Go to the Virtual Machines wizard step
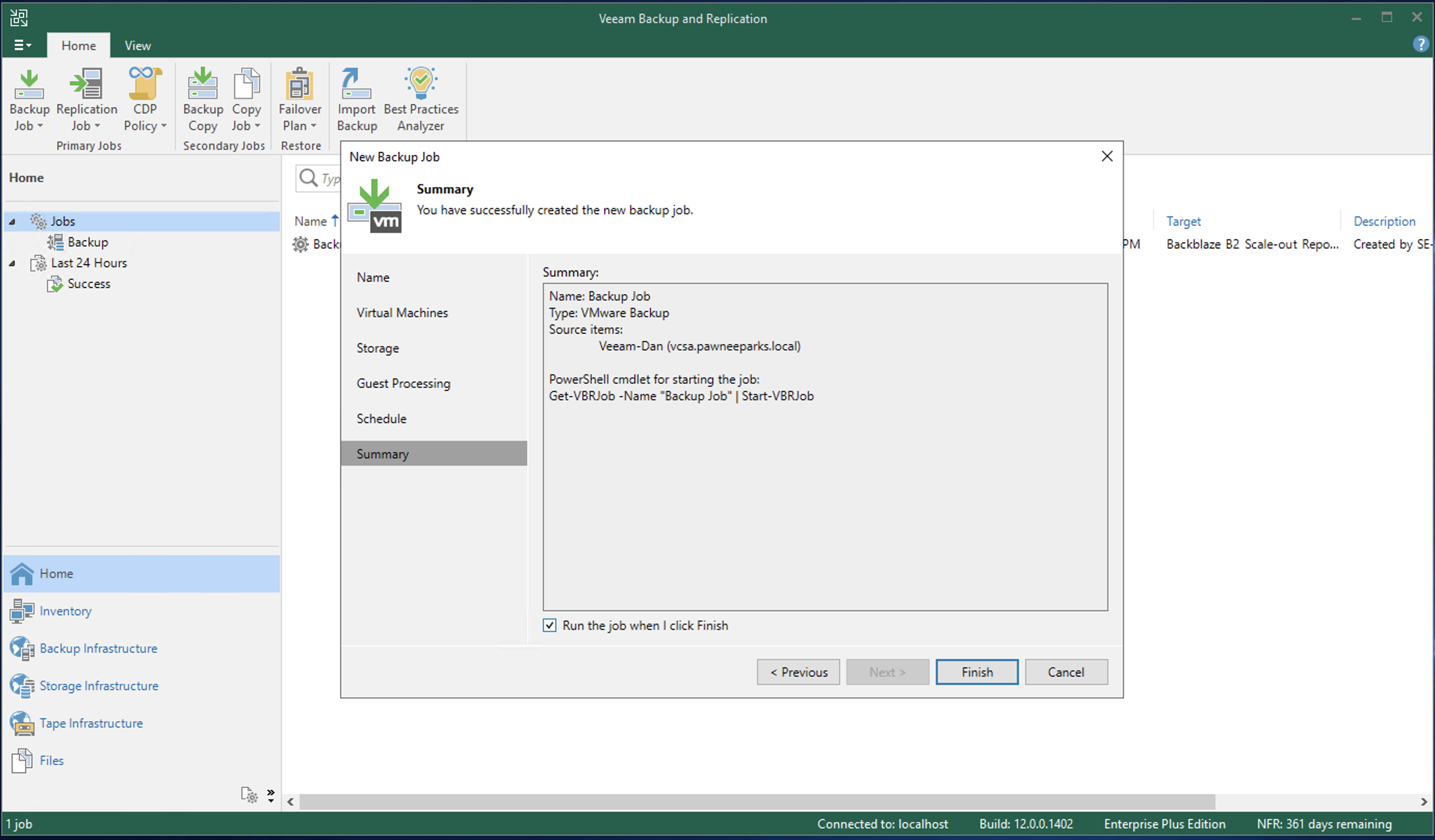Image resolution: width=1435 pixels, height=840 pixels. click(402, 312)
